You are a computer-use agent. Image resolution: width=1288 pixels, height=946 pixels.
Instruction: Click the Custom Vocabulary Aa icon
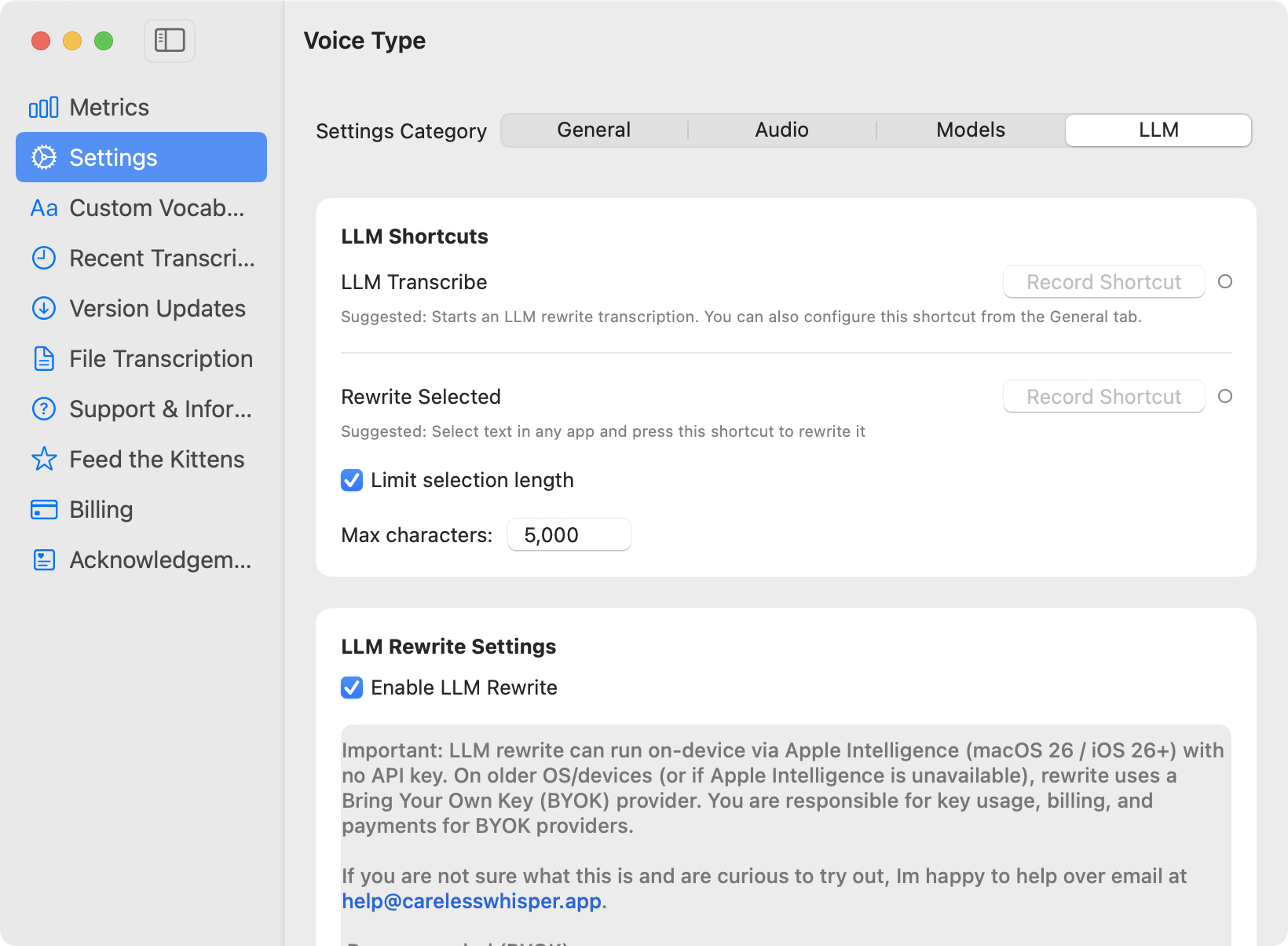(44, 208)
